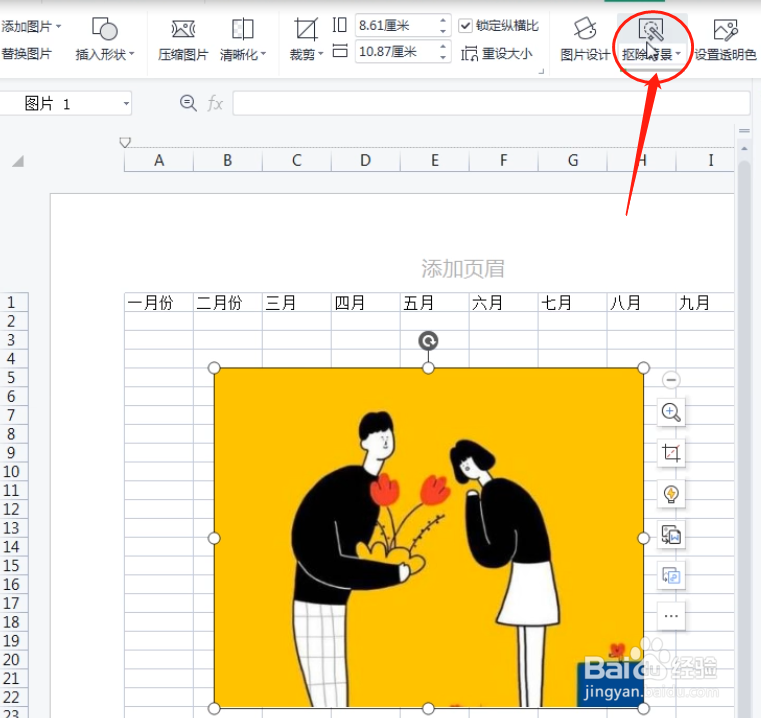Click the insert shape icon

pos(104,29)
